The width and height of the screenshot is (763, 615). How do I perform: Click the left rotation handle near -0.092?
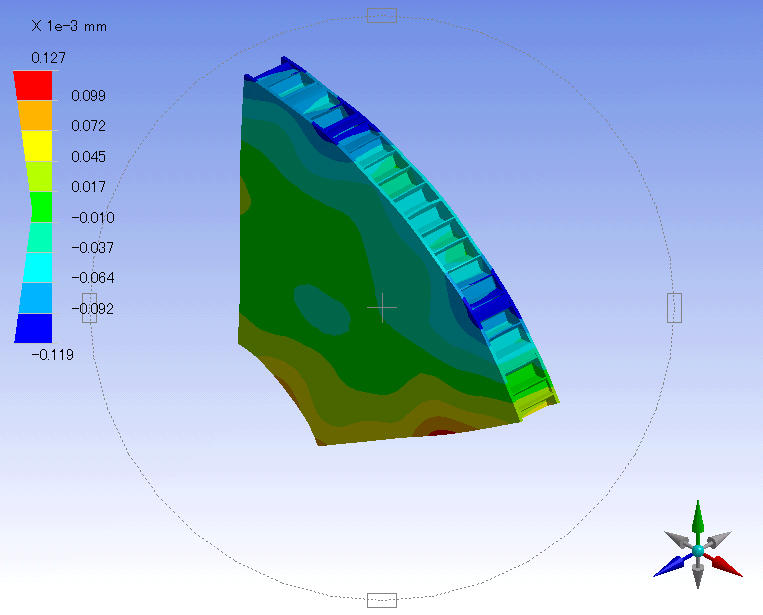tap(90, 308)
